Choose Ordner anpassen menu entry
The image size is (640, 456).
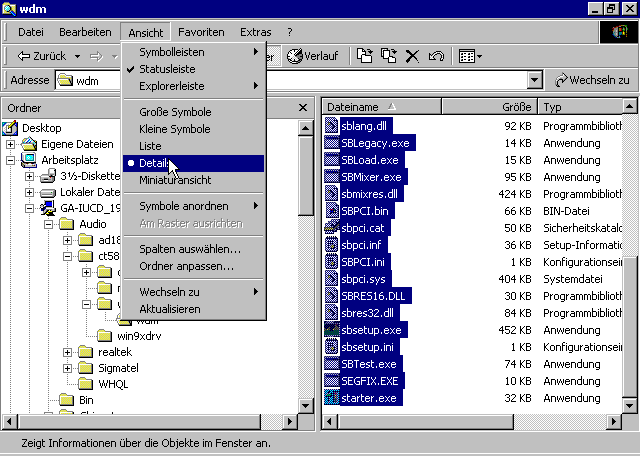[x=193, y=266]
